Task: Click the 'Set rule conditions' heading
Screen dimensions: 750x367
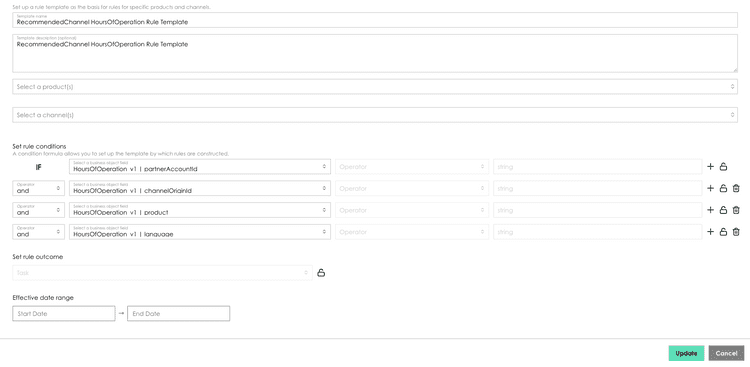Action: click(39, 146)
